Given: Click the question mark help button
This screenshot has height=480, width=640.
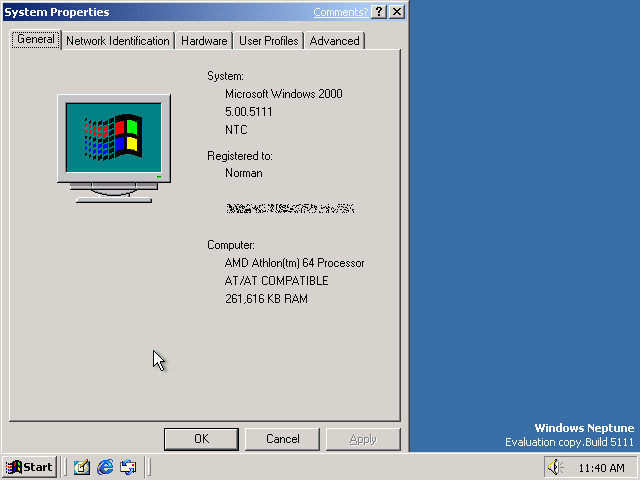Looking at the screenshot, I should pos(379,12).
